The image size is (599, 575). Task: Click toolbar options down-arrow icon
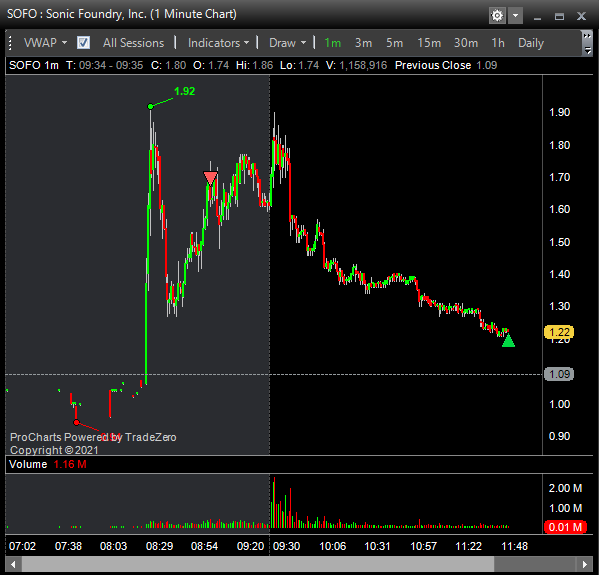coord(588,50)
